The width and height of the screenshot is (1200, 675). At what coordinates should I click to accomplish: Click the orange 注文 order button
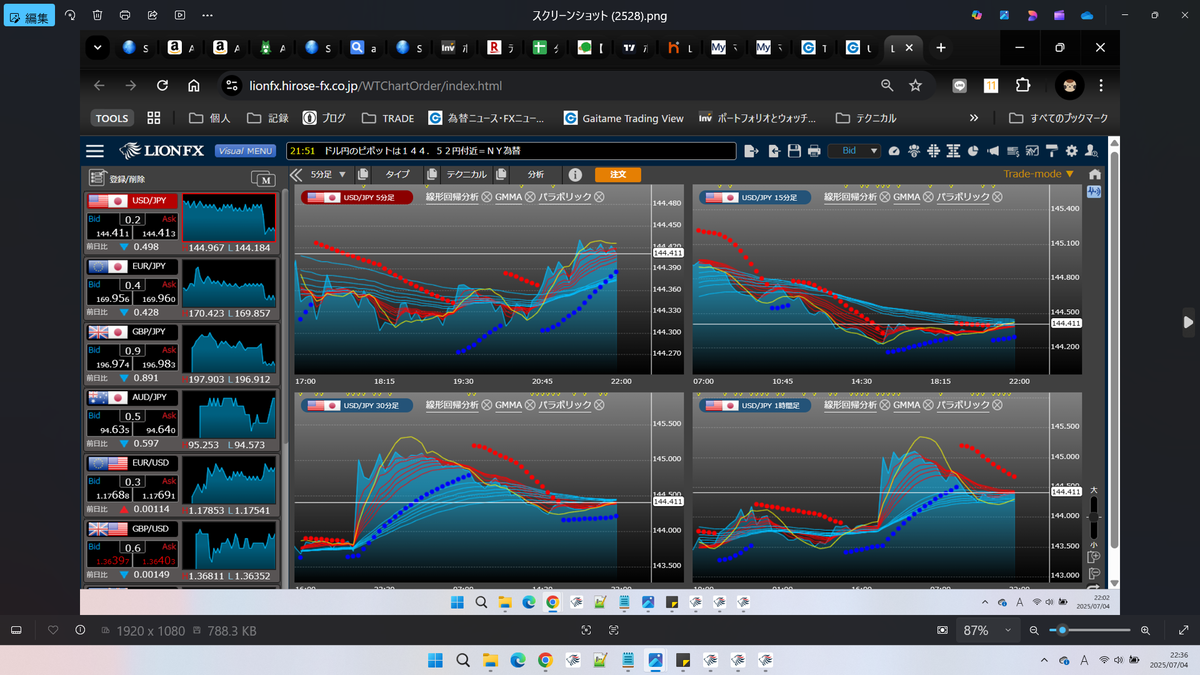click(618, 174)
